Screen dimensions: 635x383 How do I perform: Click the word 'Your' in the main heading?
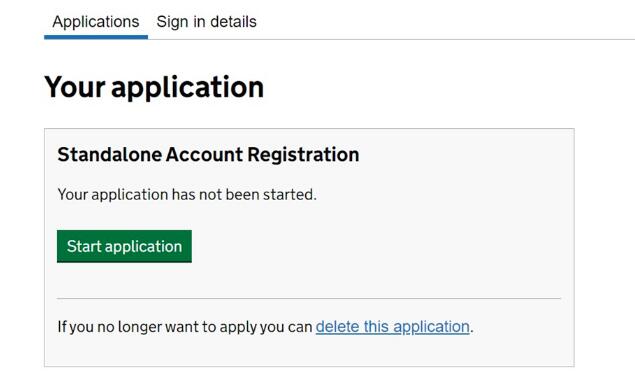pos(75,87)
